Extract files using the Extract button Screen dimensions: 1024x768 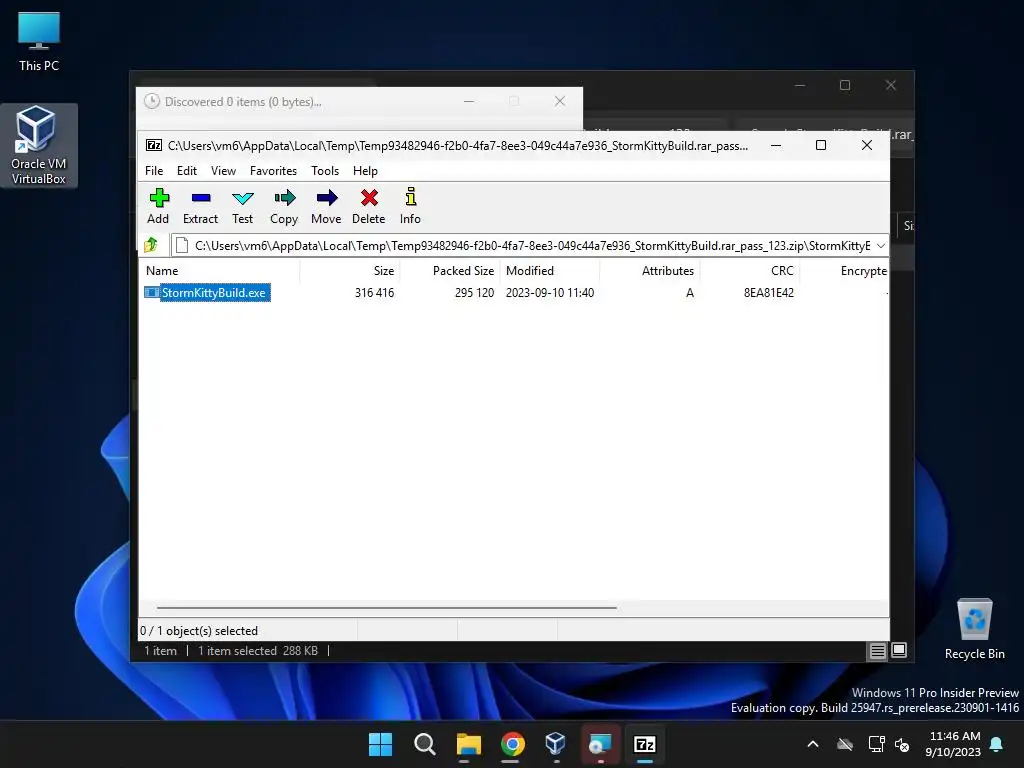200,206
